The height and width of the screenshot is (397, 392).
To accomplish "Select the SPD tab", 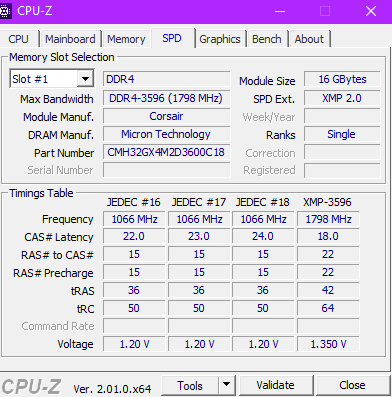I will pos(172,38).
